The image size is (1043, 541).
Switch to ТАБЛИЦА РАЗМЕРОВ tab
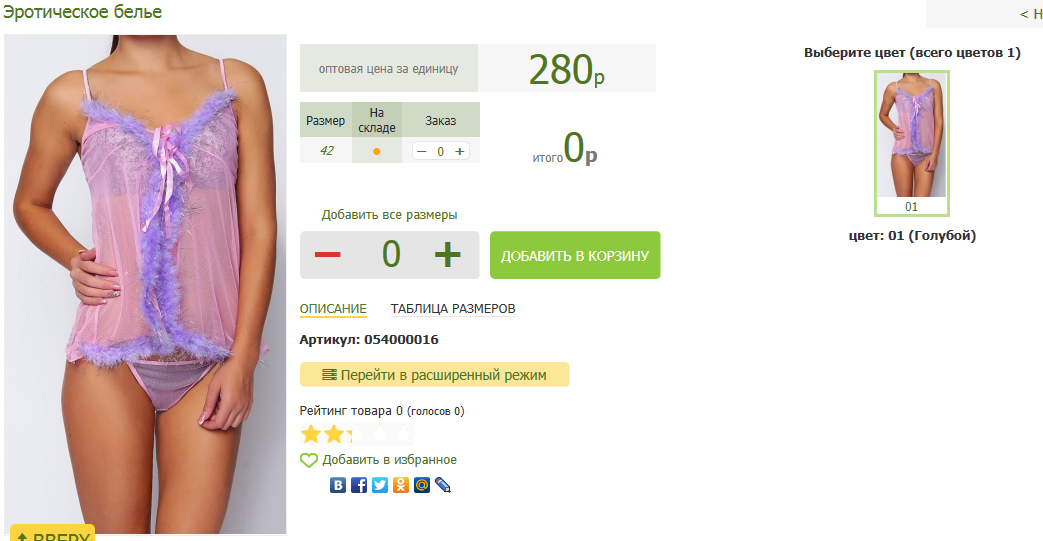[x=453, y=309]
